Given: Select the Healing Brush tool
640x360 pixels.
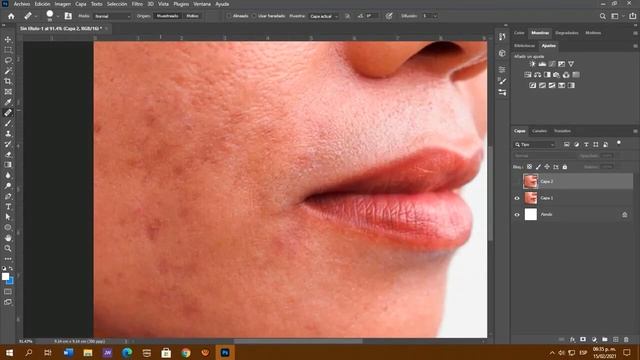Looking at the screenshot, I should click(x=8, y=113).
